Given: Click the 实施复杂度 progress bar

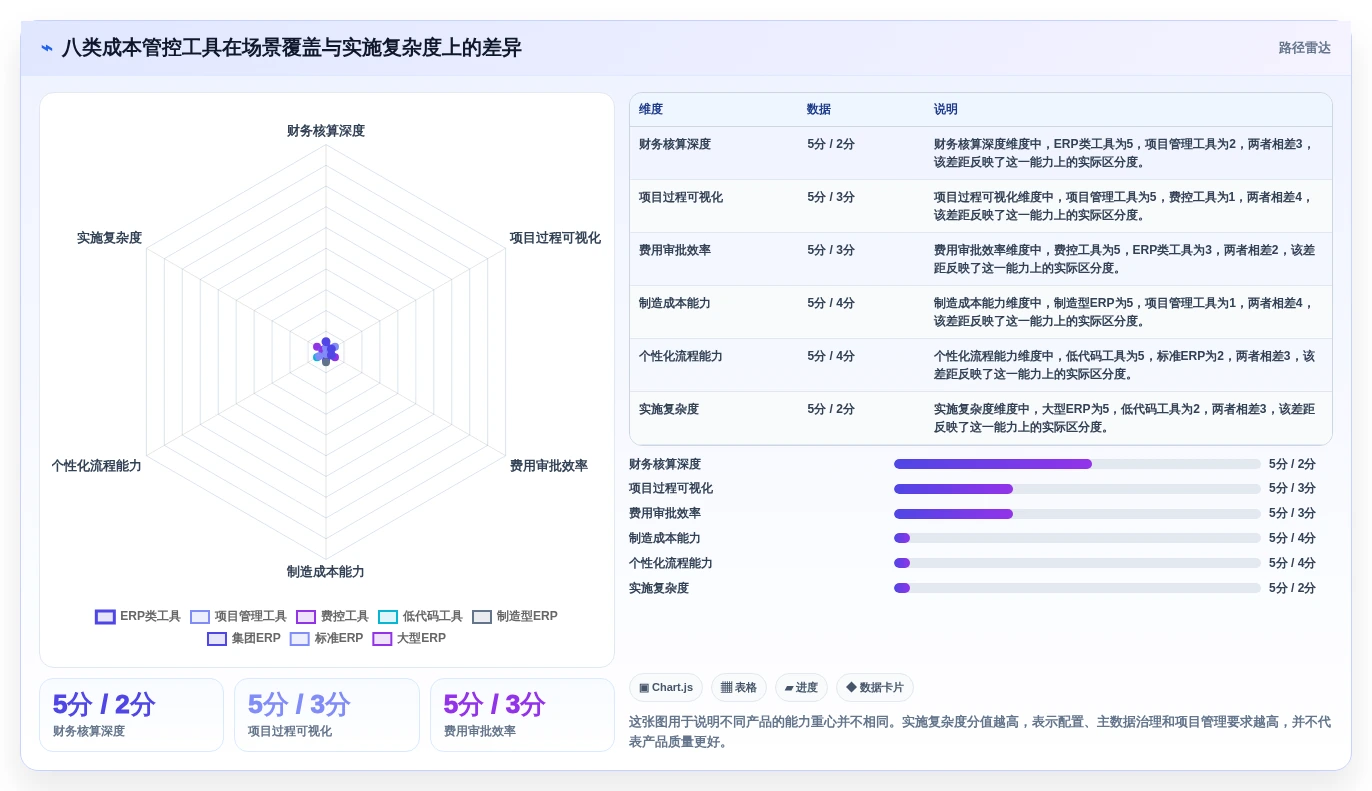Looking at the screenshot, I should pos(1077,588).
